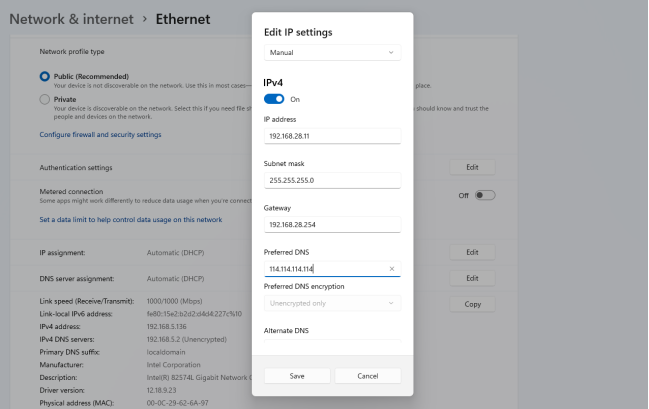This screenshot has width=649, height=409.
Task: Select the Private network profile radio button
Action: coord(45,99)
